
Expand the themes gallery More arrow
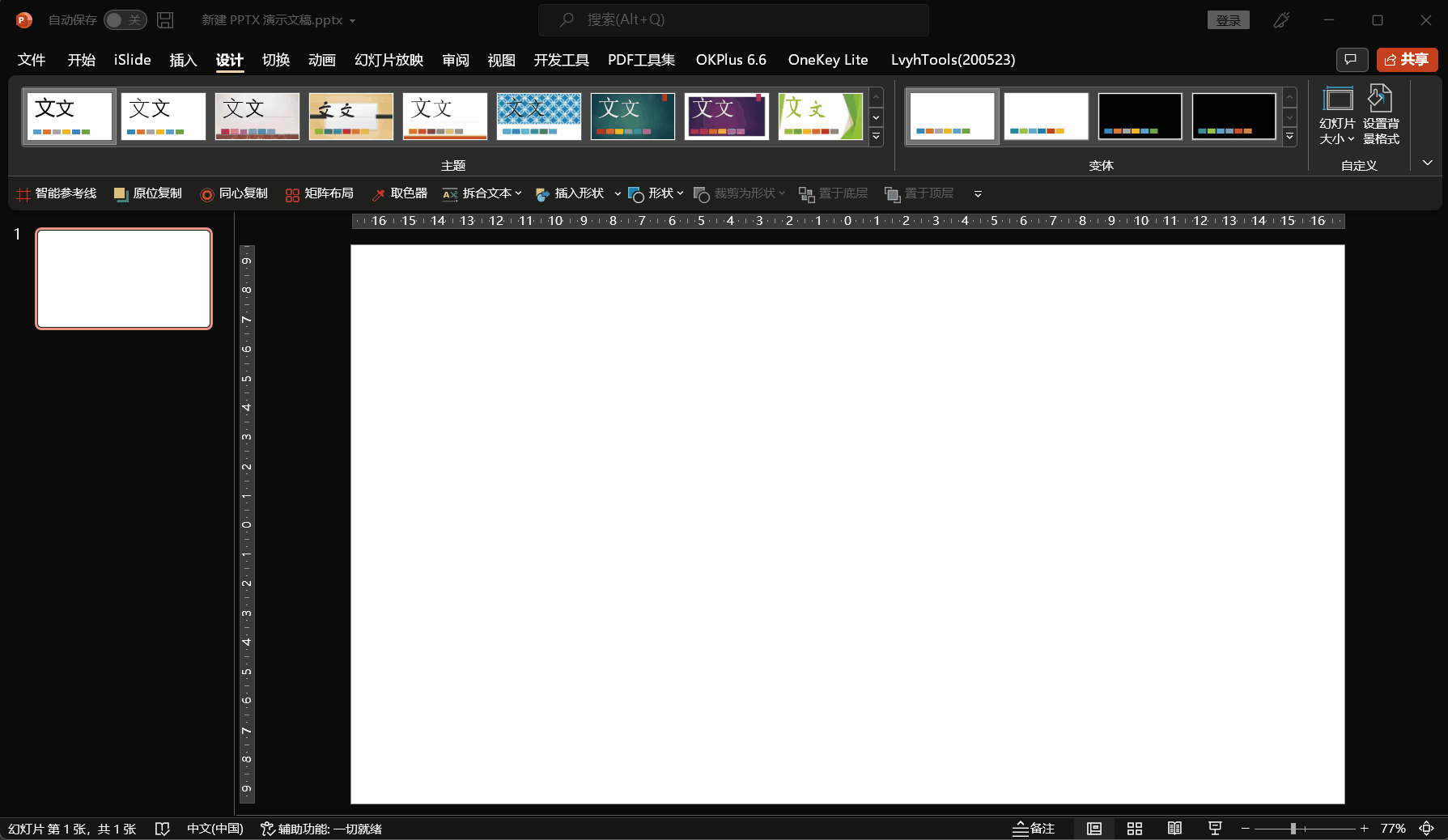pos(876,137)
